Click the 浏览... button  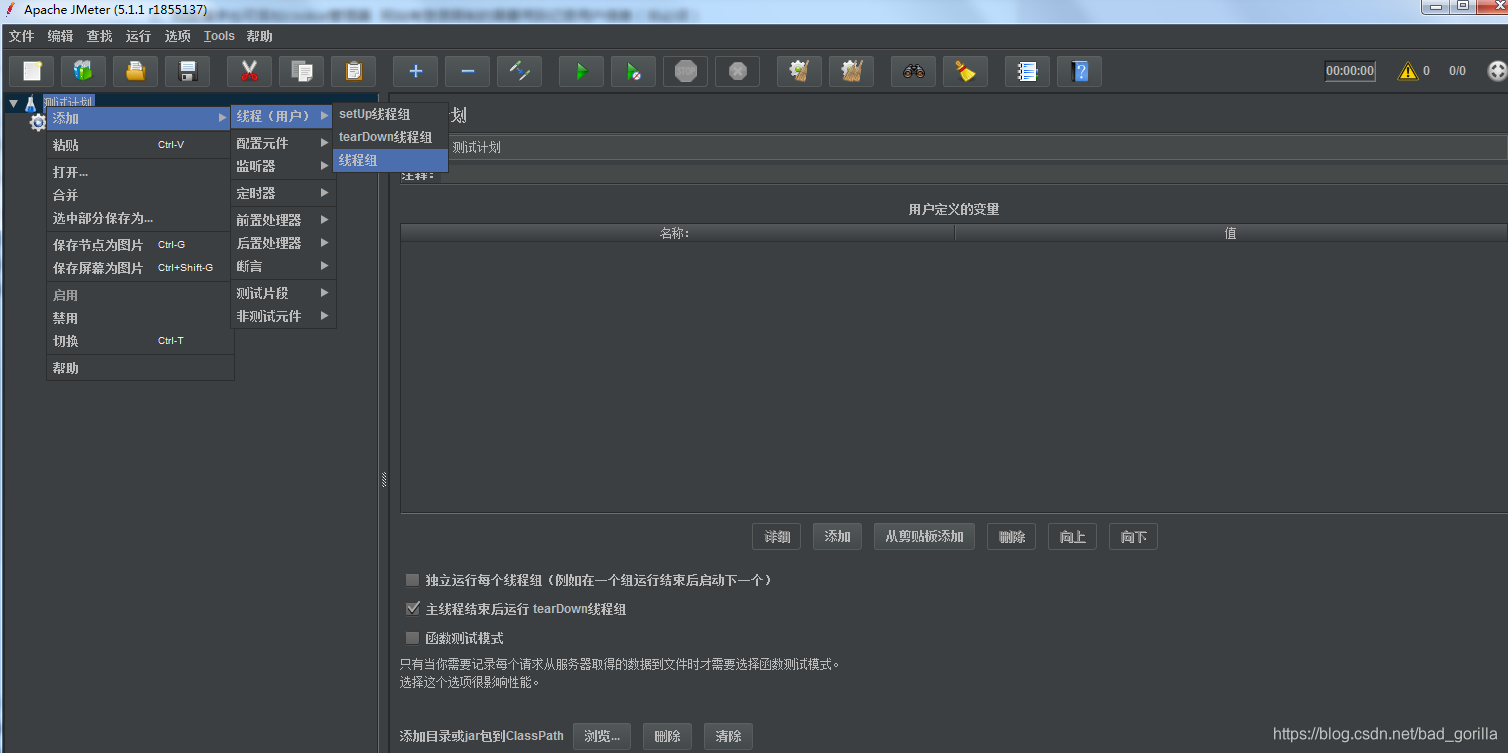click(x=602, y=736)
